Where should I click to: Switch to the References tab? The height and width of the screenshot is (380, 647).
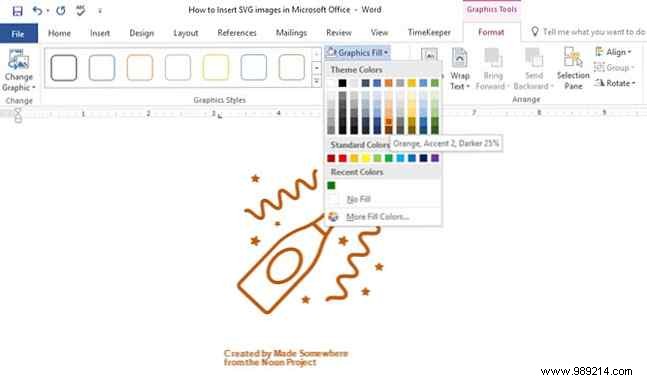pyautogui.click(x=237, y=33)
